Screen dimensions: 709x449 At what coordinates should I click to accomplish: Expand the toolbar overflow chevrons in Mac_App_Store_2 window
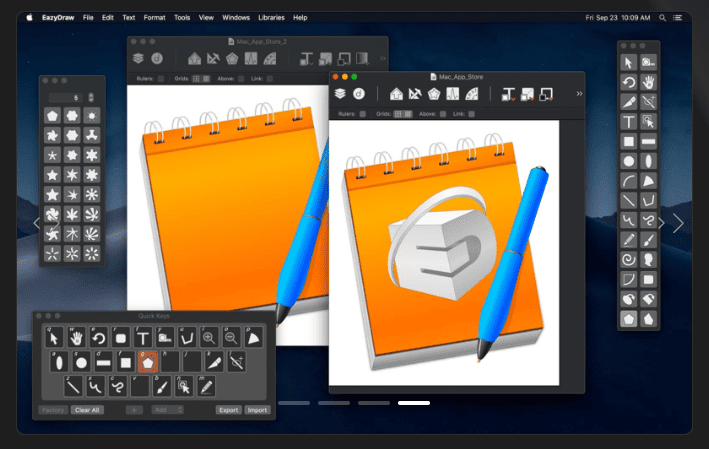tap(383, 58)
